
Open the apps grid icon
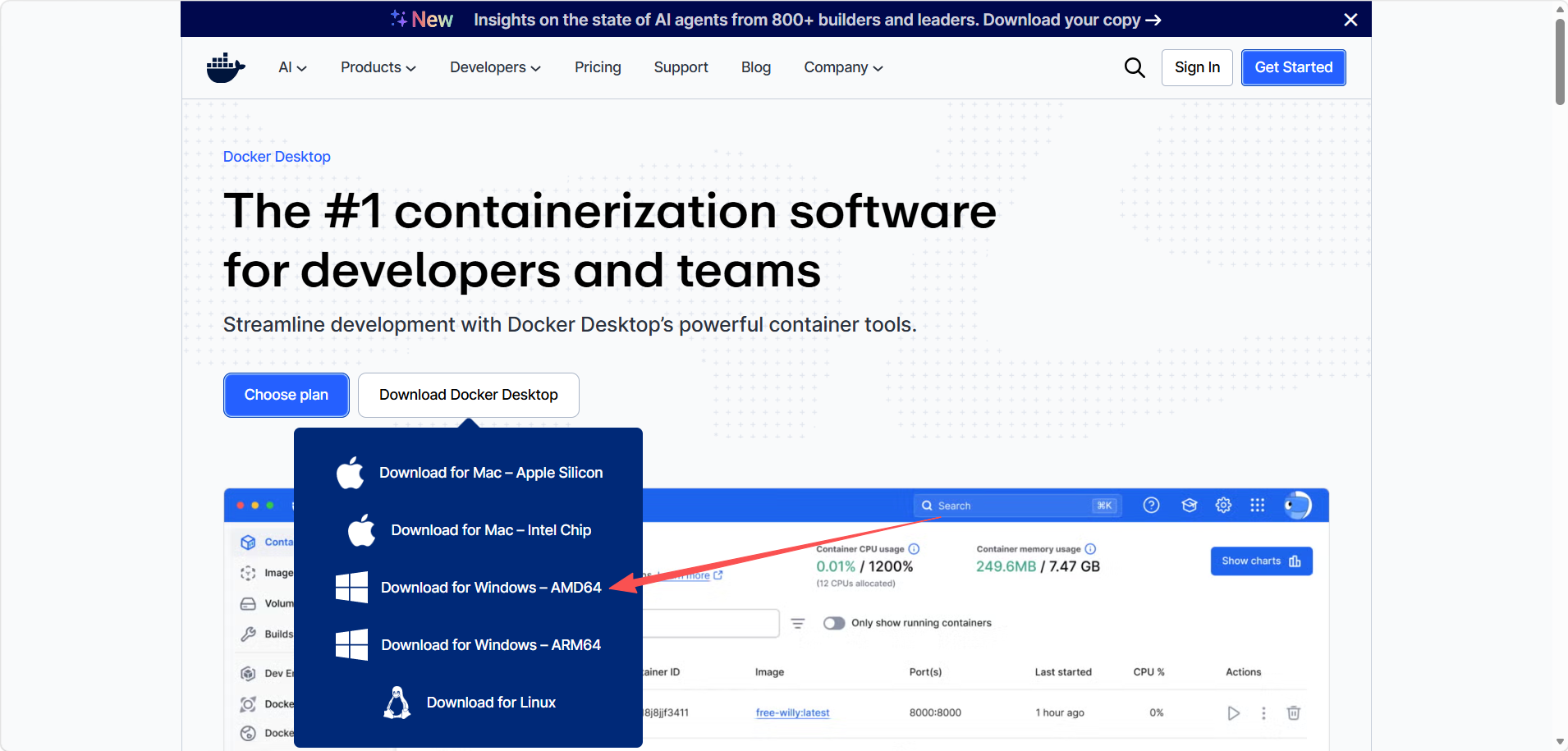coord(1258,506)
